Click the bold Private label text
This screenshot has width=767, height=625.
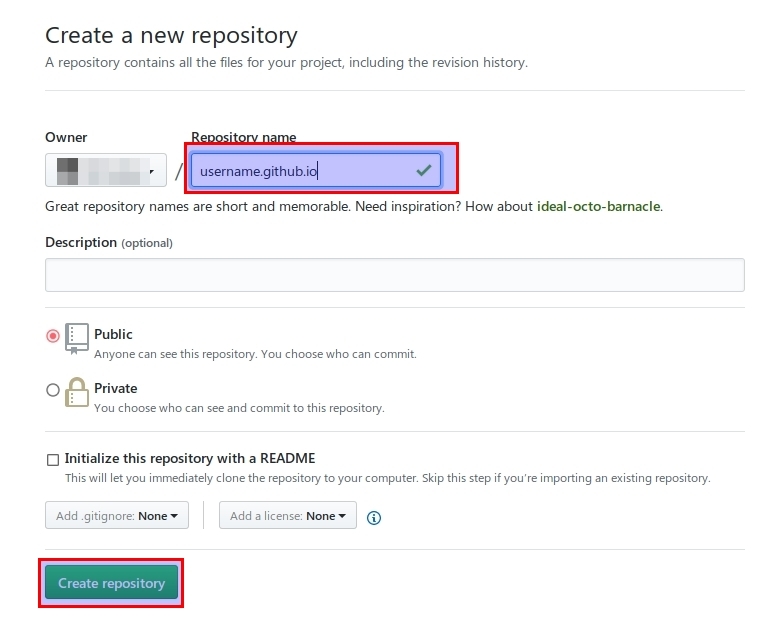tap(115, 388)
